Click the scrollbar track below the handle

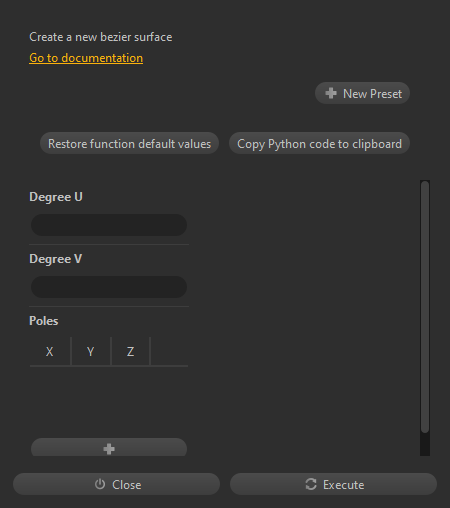(425, 445)
